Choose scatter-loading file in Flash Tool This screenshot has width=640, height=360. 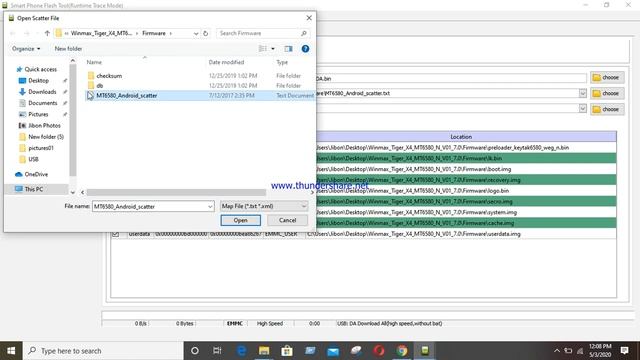point(607,93)
